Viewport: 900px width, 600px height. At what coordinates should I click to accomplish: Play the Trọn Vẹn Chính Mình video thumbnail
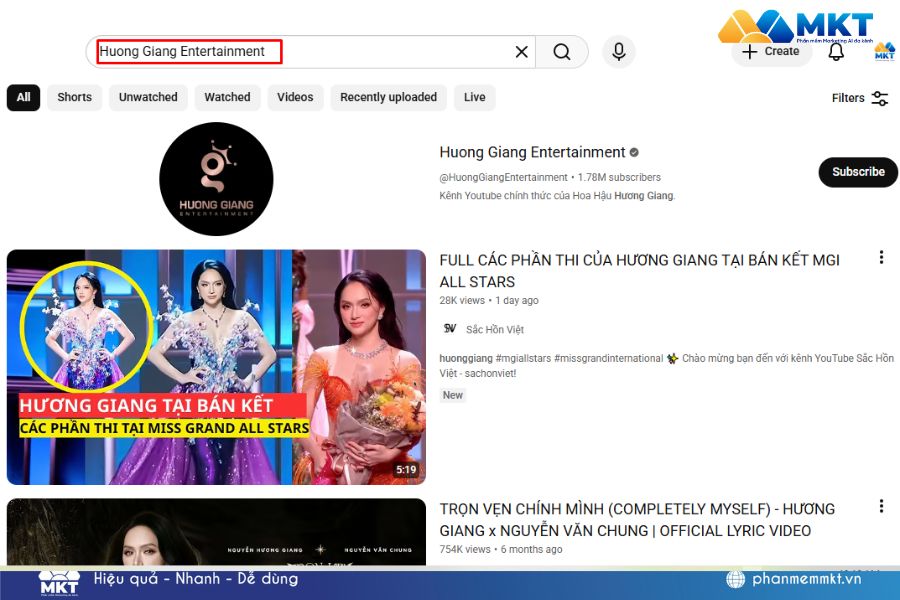point(216,532)
